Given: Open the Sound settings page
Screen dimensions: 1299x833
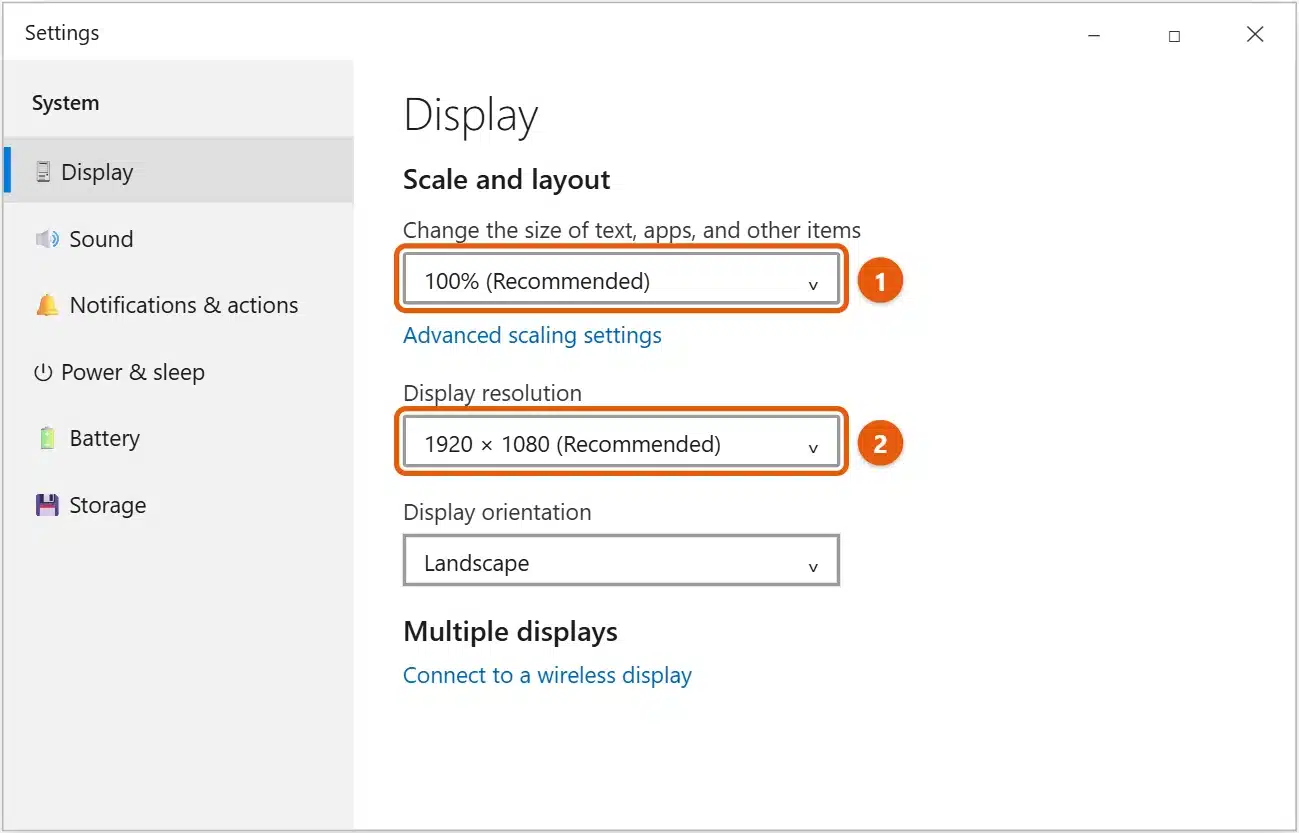Looking at the screenshot, I should click(178, 239).
